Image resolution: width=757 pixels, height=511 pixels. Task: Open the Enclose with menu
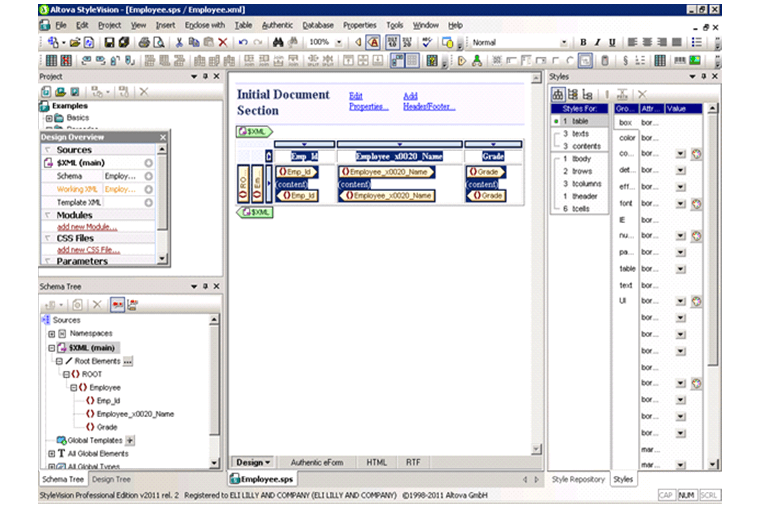click(x=205, y=25)
